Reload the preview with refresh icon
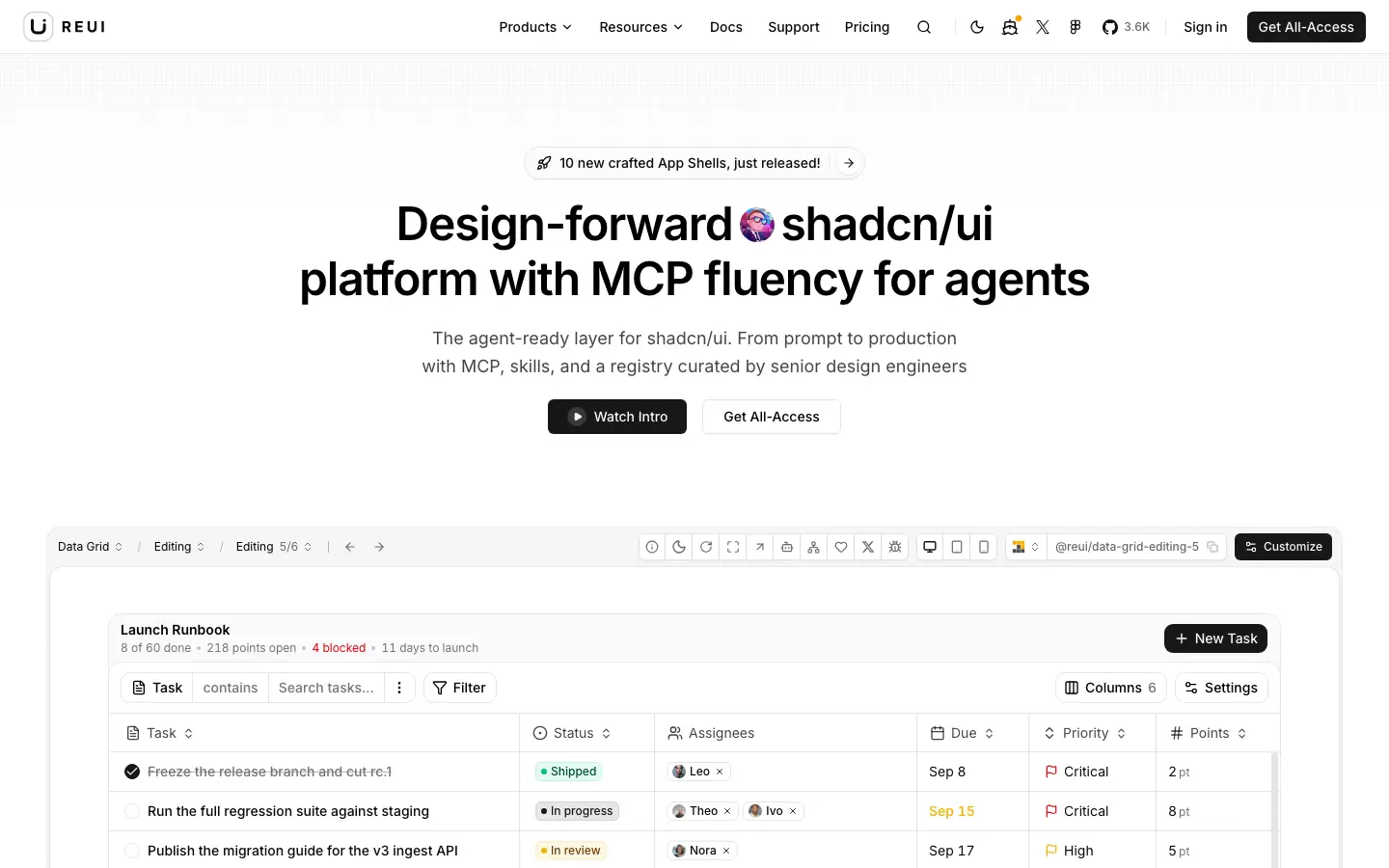Image resolution: width=1389 pixels, height=868 pixels. [x=706, y=547]
